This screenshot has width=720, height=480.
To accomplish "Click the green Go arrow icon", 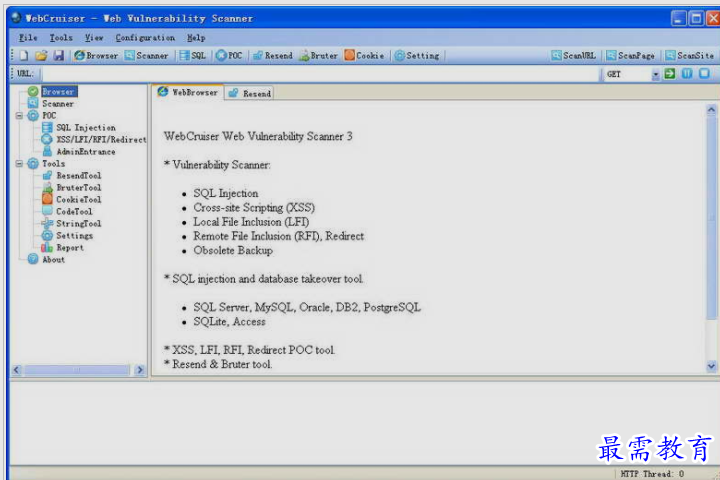I will pyautogui.click(x=670, y=73).
